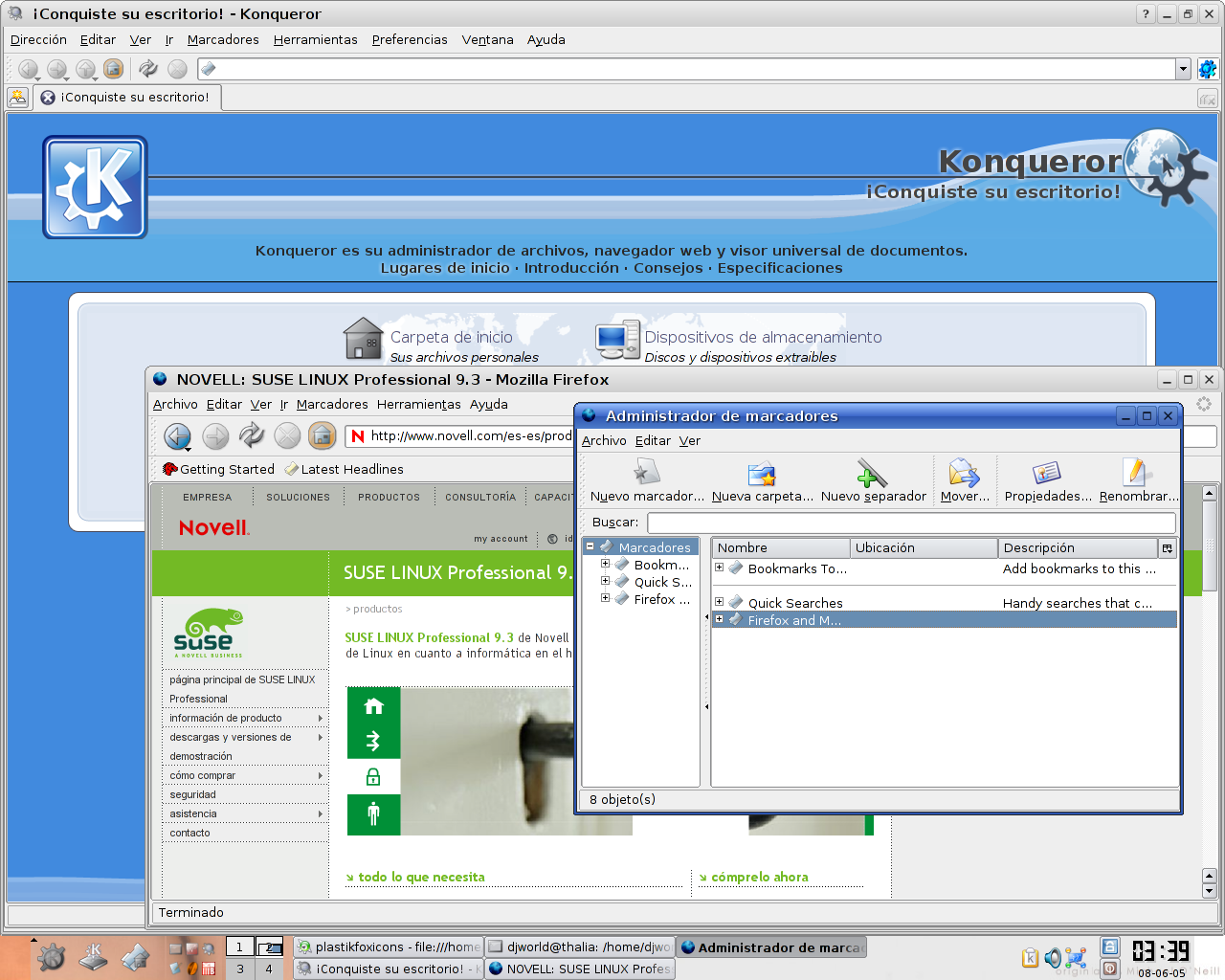This screenshot has height=980, width=1225.
Task: Click Dispositivos de almacenamiento computer icon
Action: tap(617, 340)
